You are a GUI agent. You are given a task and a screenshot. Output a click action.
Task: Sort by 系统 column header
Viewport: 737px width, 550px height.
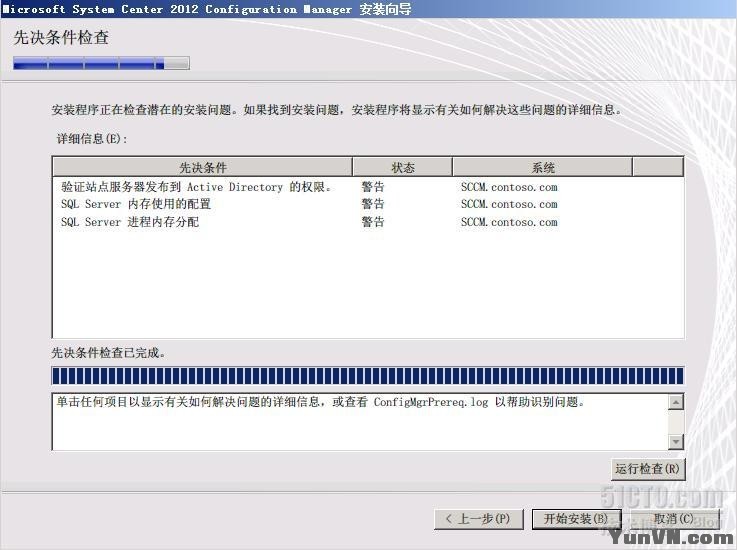point(542,167)
